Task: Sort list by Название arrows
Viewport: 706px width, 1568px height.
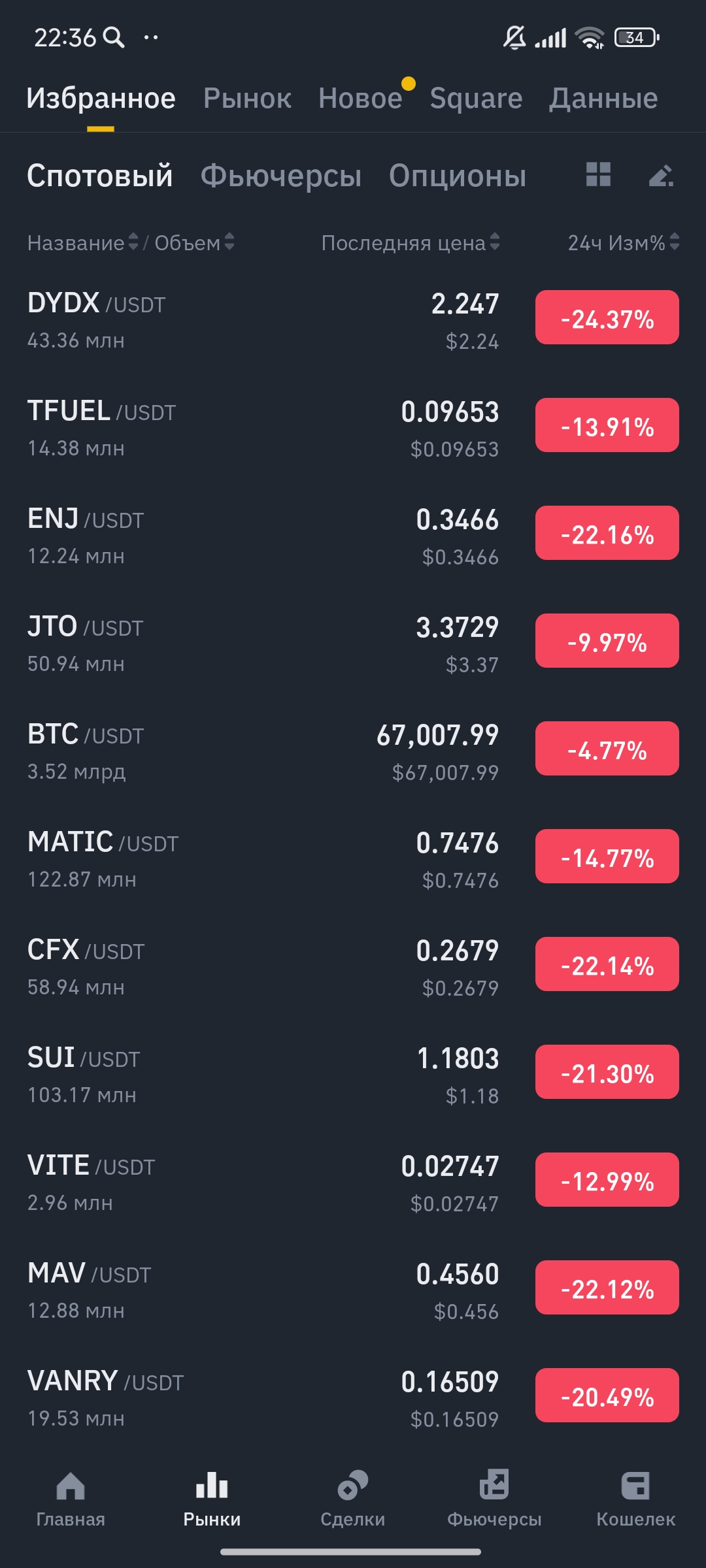Action: (x=133, y=242)
